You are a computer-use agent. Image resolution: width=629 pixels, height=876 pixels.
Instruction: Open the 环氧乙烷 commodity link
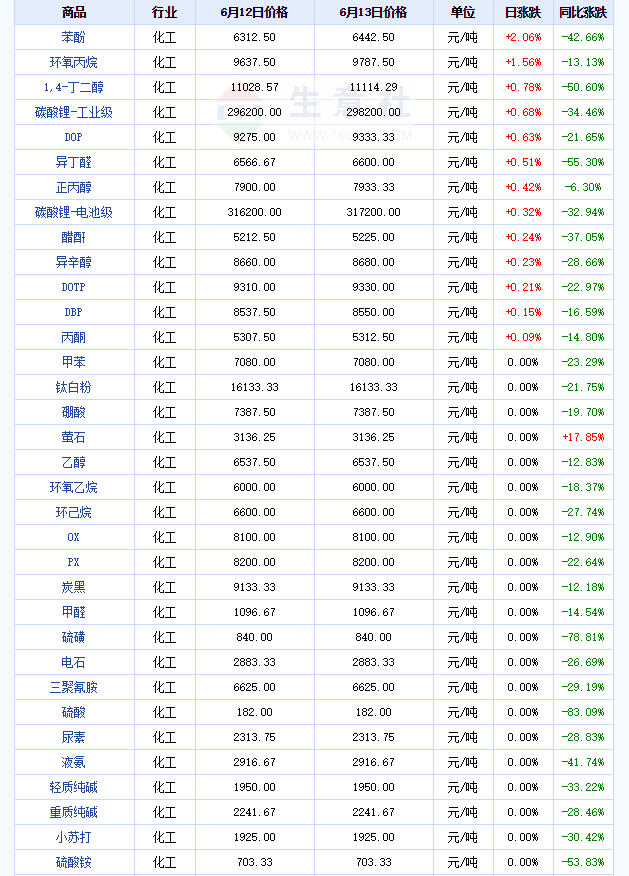pos(73,487)
